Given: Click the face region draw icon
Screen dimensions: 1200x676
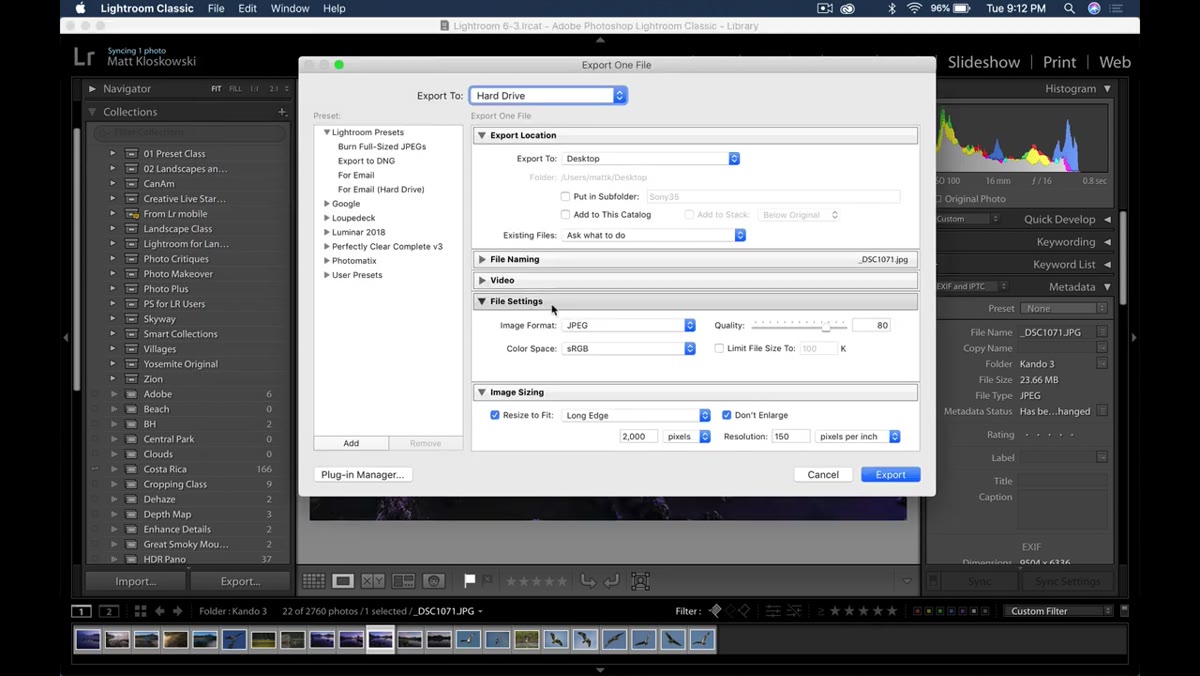Looking at the screenshot, I should (640, 581).
